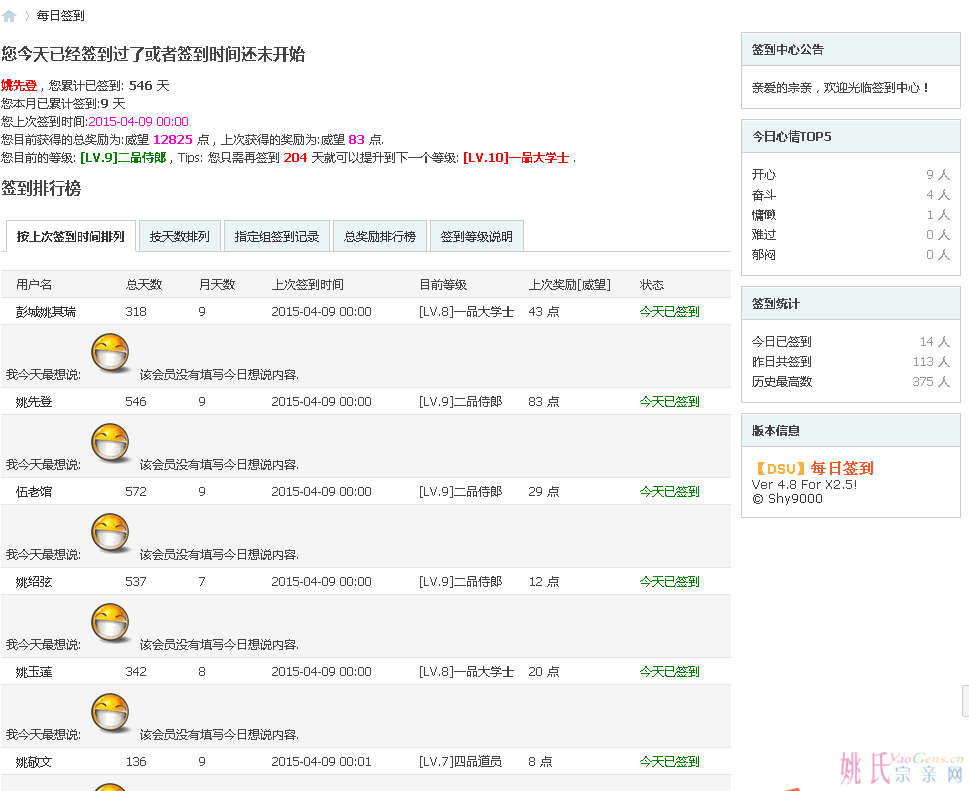Viewport: 969px width, 791px height.
Task: Click the scroll handle at right edge
Action: click(965, 701)
